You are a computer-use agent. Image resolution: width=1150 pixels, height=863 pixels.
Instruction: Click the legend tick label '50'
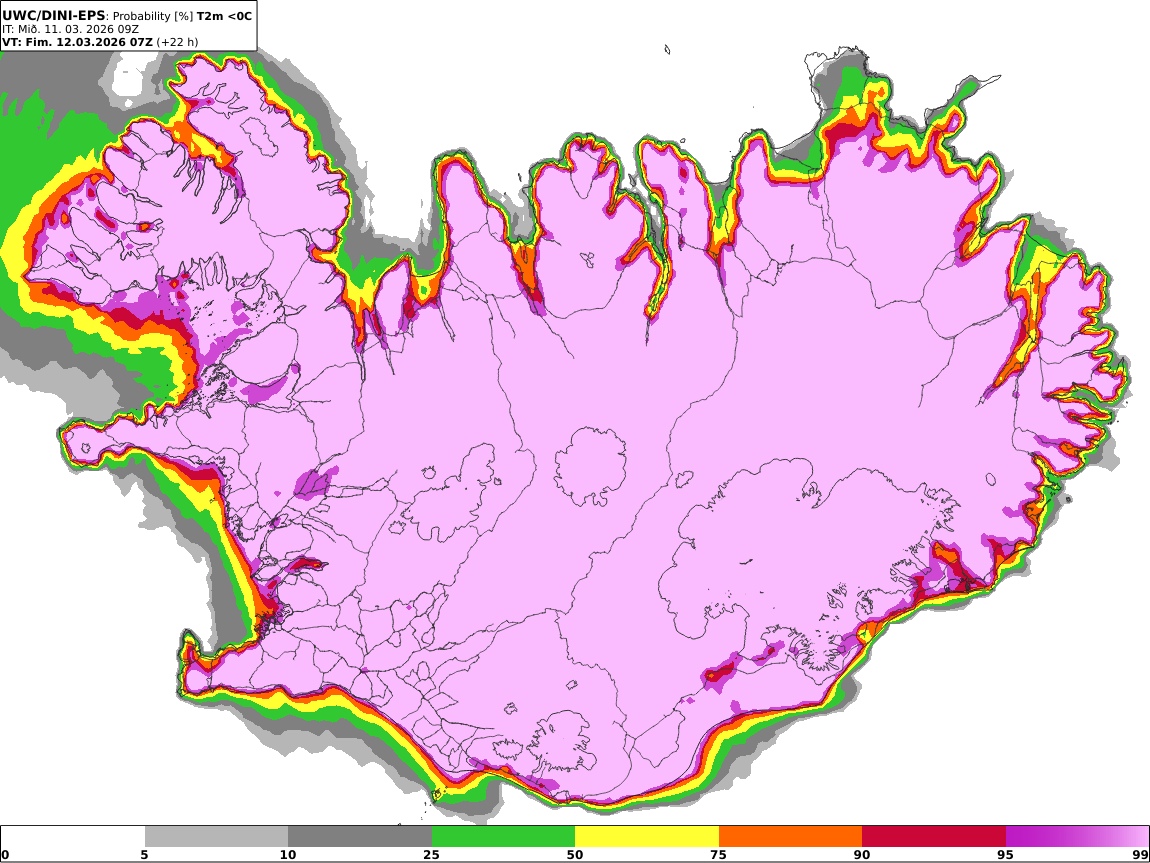(x=575, y=855)
